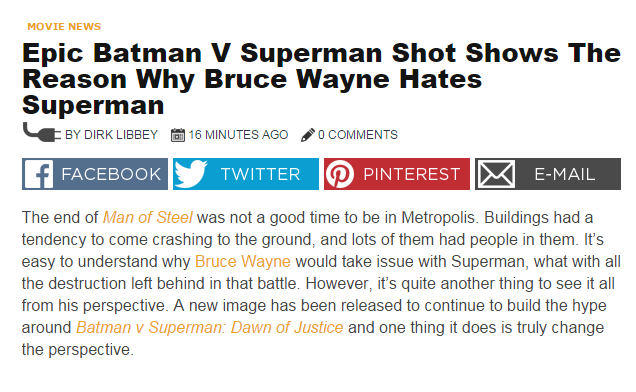
Task: Click the Twitter bird icon
Action: click(190, 174)
